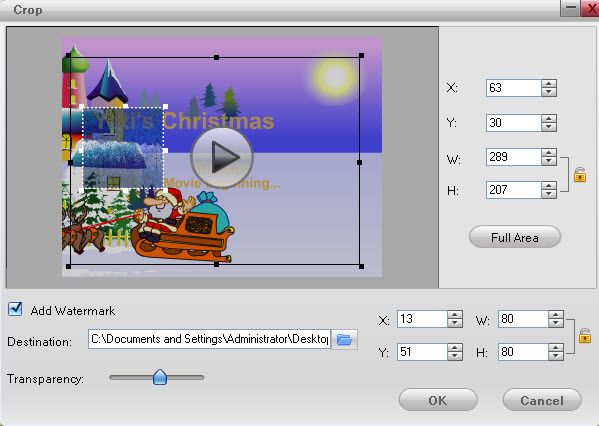Open the folder browse icon beside Destination
The image size is (599, 426).
(344, 339)
